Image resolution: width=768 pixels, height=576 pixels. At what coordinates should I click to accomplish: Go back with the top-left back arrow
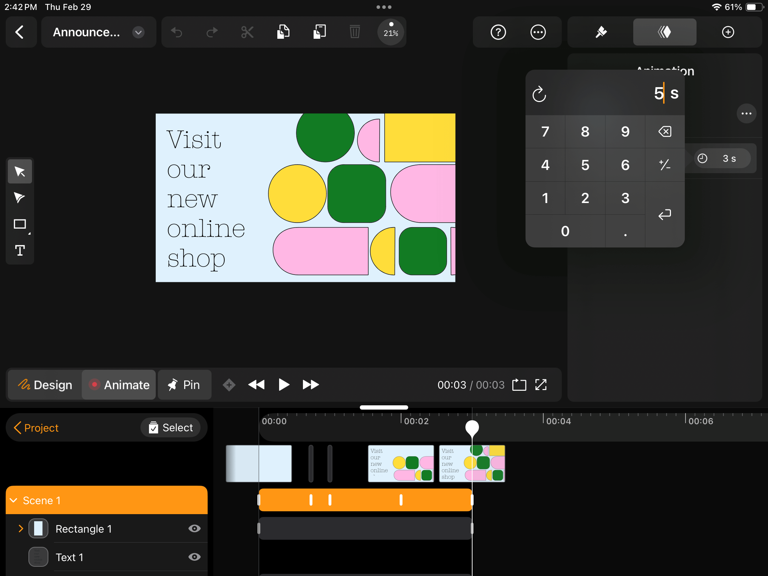coord(20,32)
